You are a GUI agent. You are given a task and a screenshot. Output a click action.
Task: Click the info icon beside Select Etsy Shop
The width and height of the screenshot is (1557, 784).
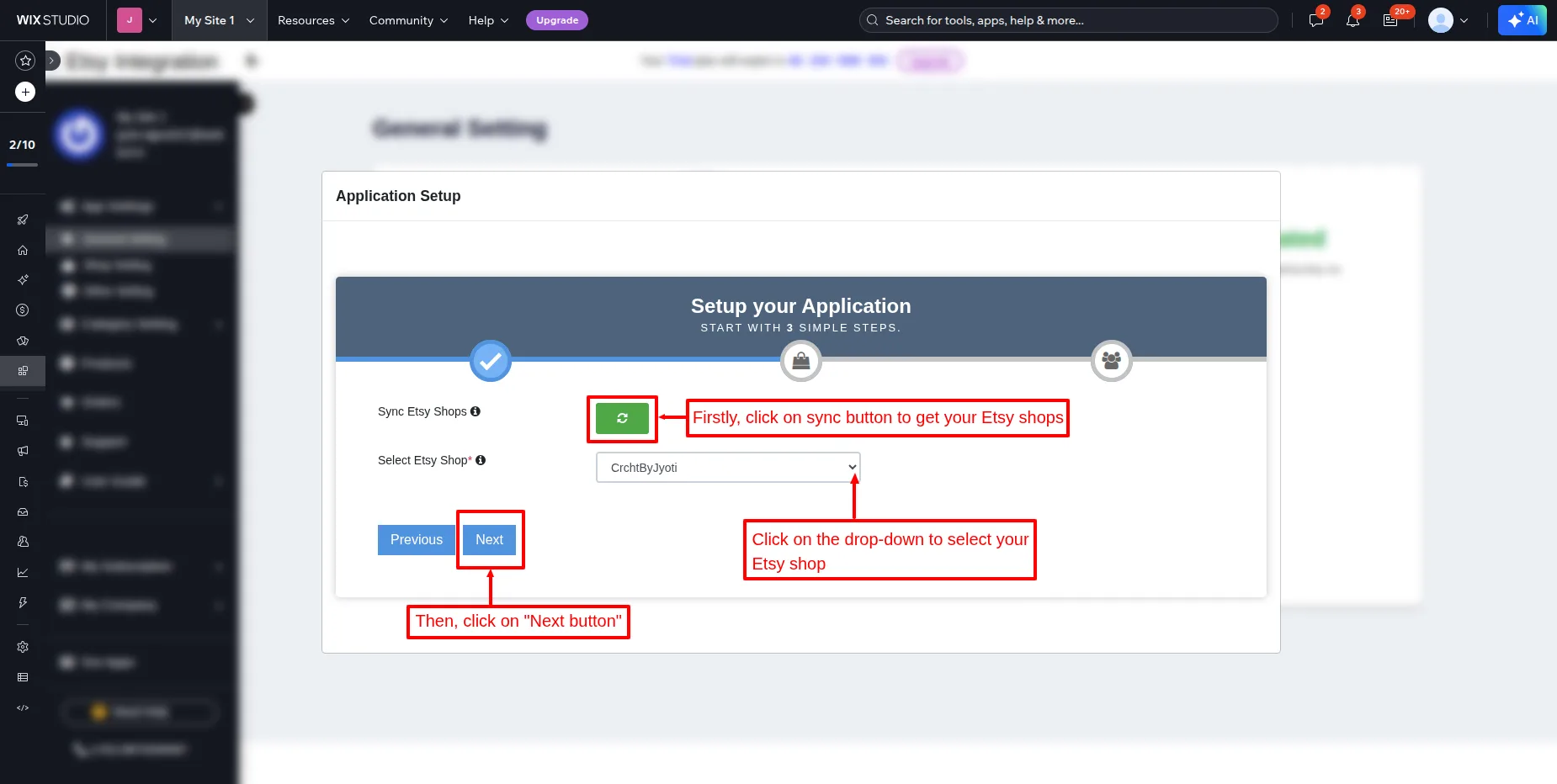(x=481, y=460)
